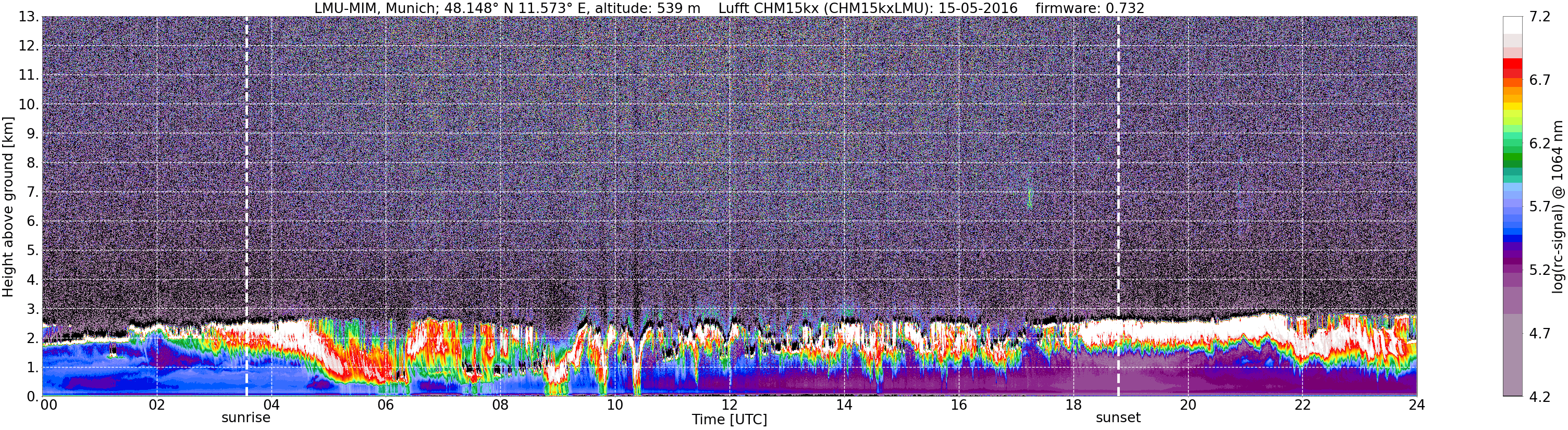Click the x-axis tick label '14'
The height and width of the screenshot is (430, 1568).
844,405
